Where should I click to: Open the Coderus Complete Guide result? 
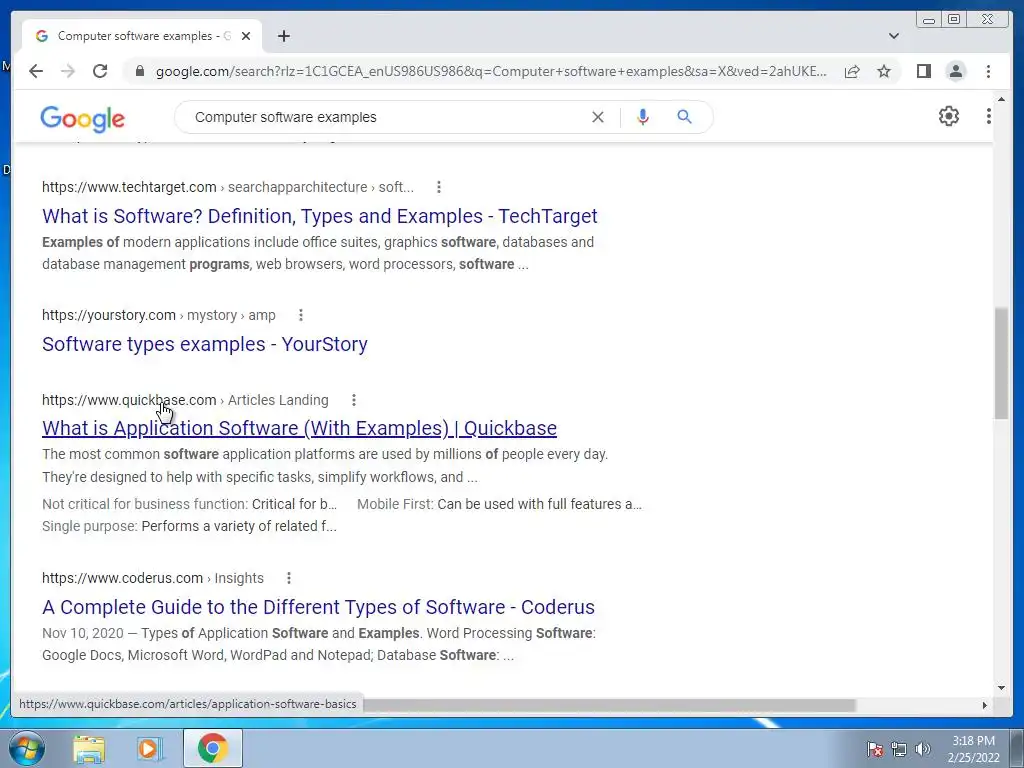pyautogui.click(x=318, y=607)
